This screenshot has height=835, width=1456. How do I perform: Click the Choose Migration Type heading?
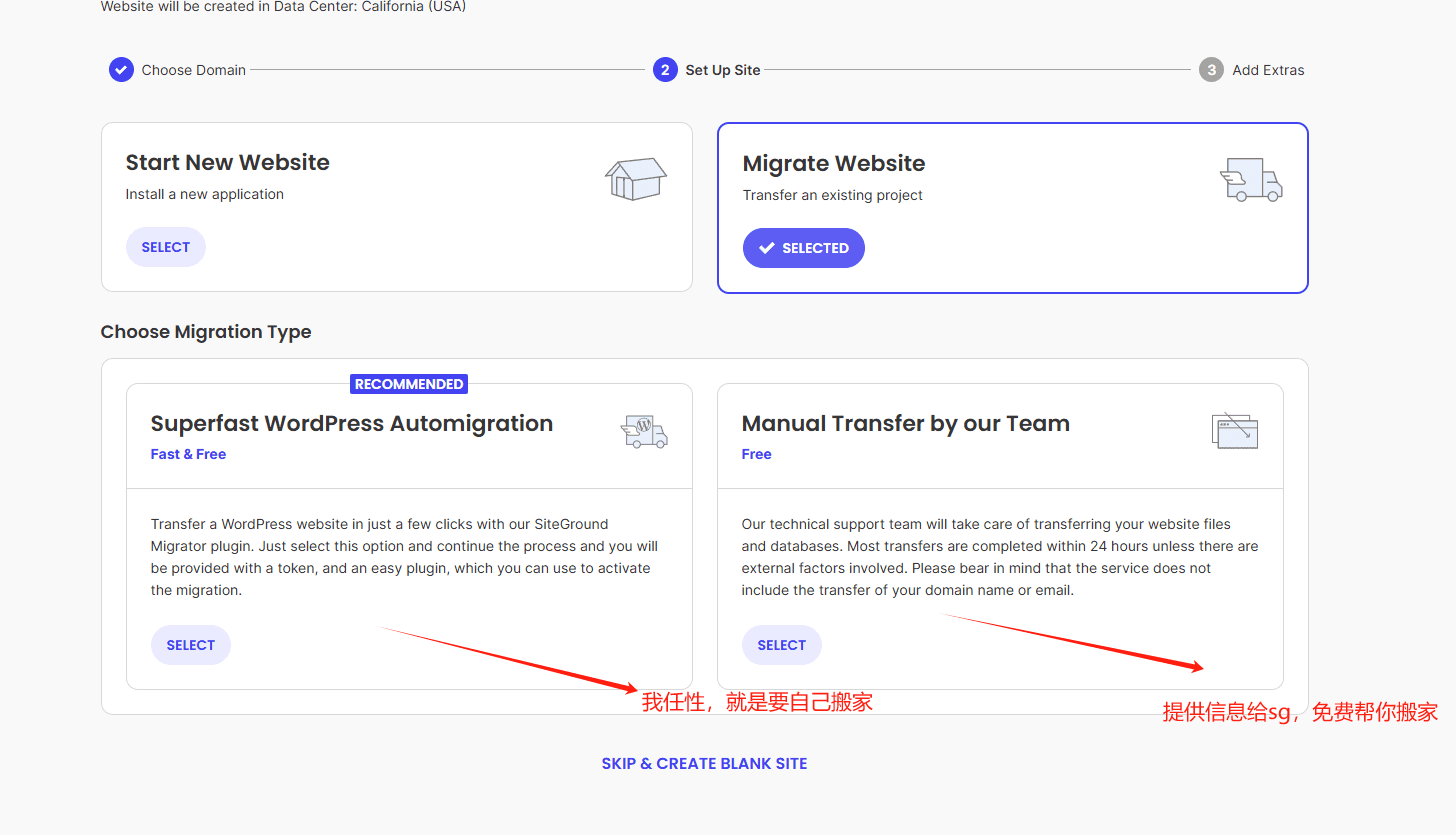tap(206, 332)
